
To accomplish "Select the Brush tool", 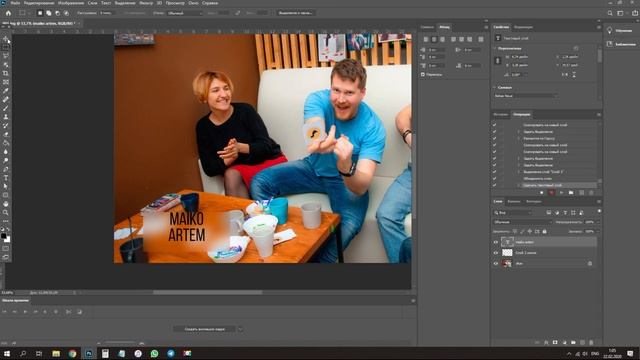I will [x=6, y=108].
